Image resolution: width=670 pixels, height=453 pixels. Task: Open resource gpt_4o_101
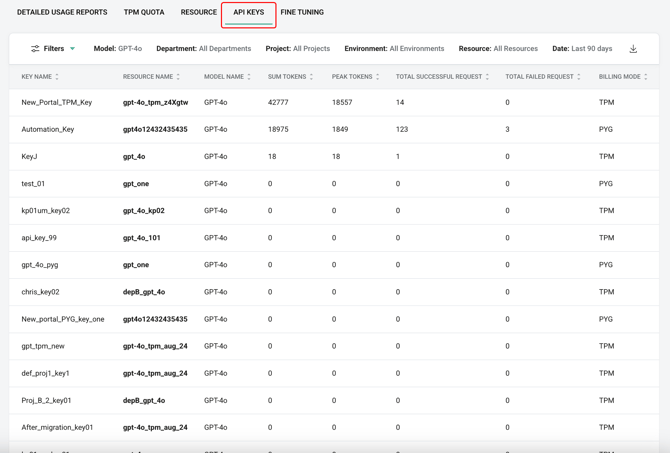[x=142, y=238]
